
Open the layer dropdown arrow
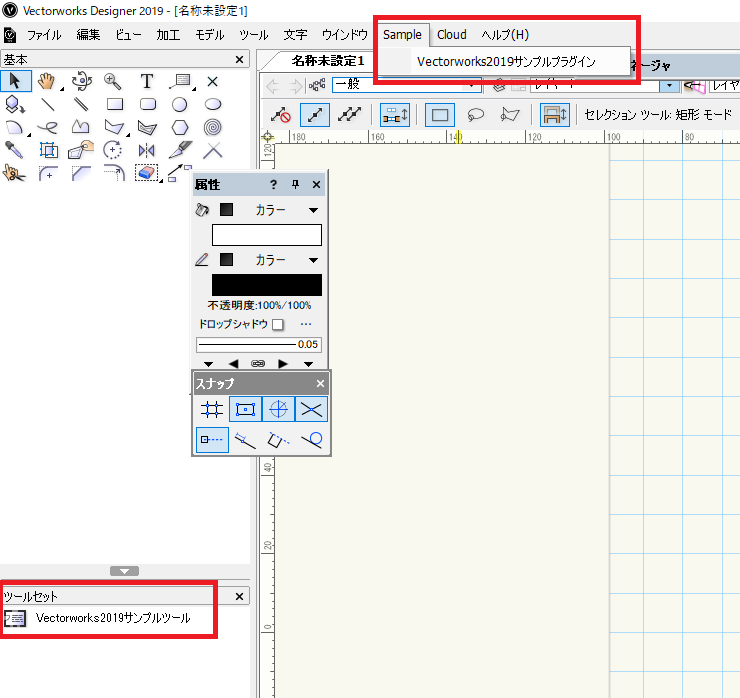click(x=669, y=85)
